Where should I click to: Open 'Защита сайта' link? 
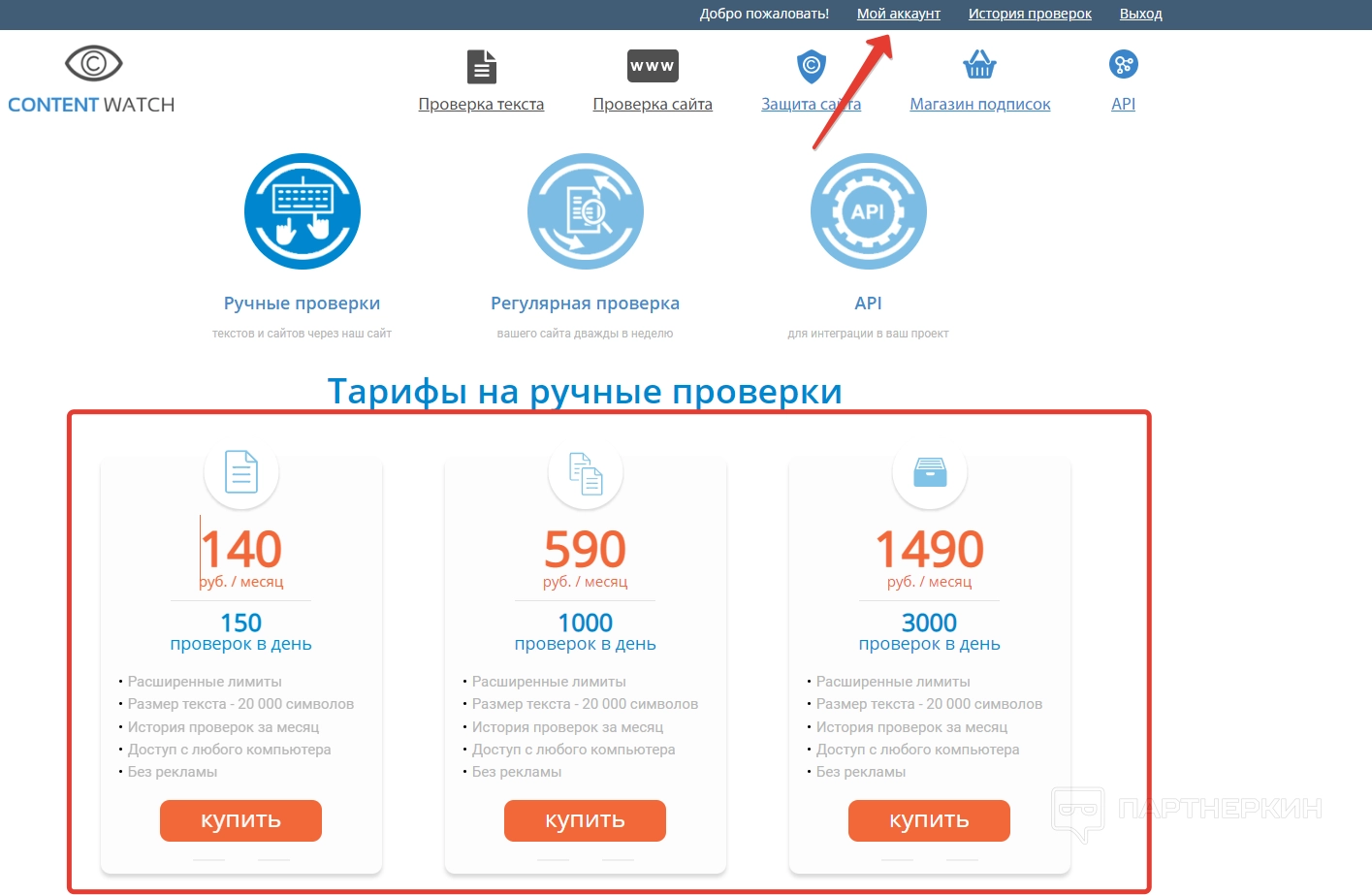click(x=811, y=104)
